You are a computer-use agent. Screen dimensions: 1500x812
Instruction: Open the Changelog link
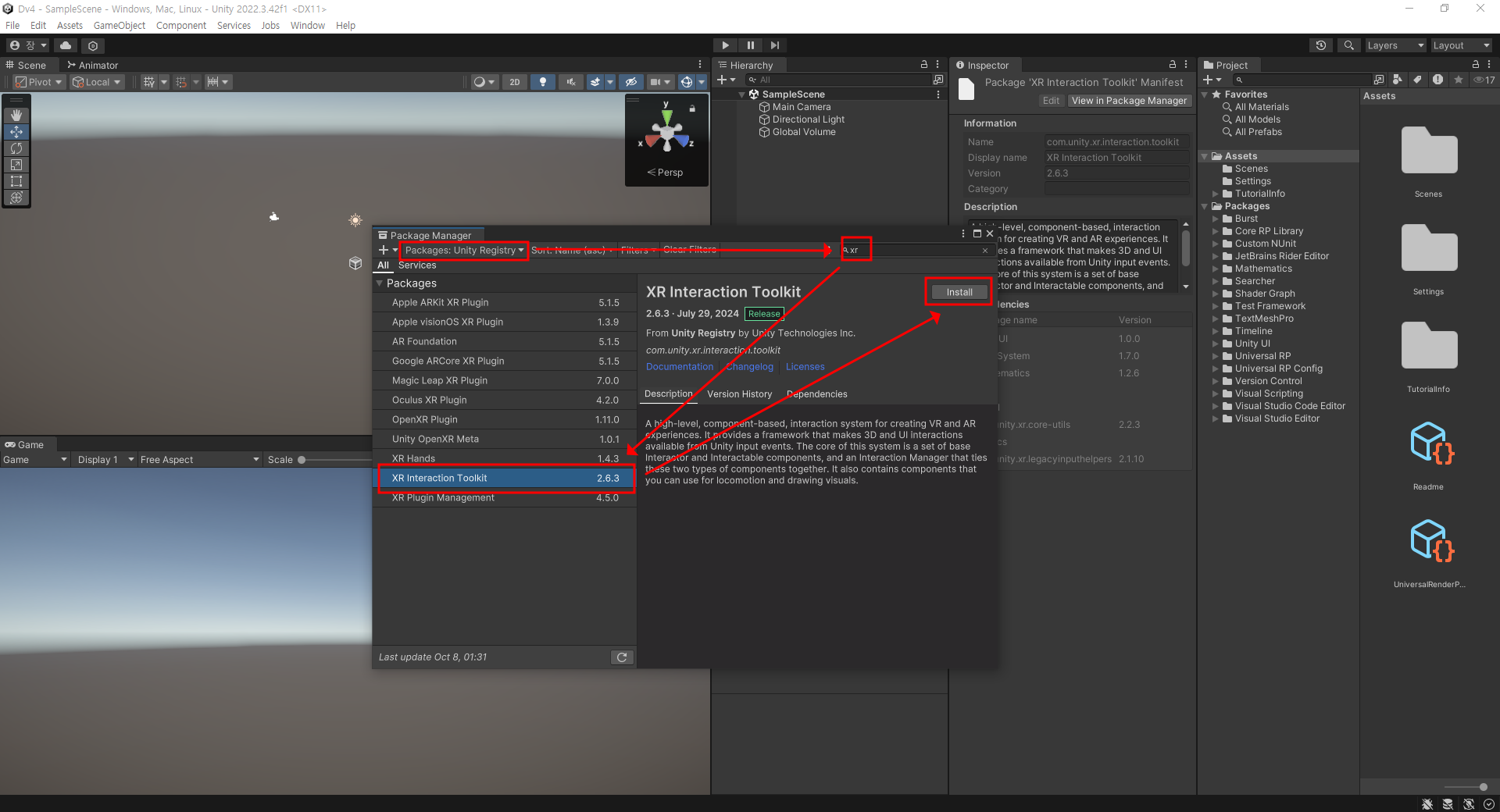(750, 367)
